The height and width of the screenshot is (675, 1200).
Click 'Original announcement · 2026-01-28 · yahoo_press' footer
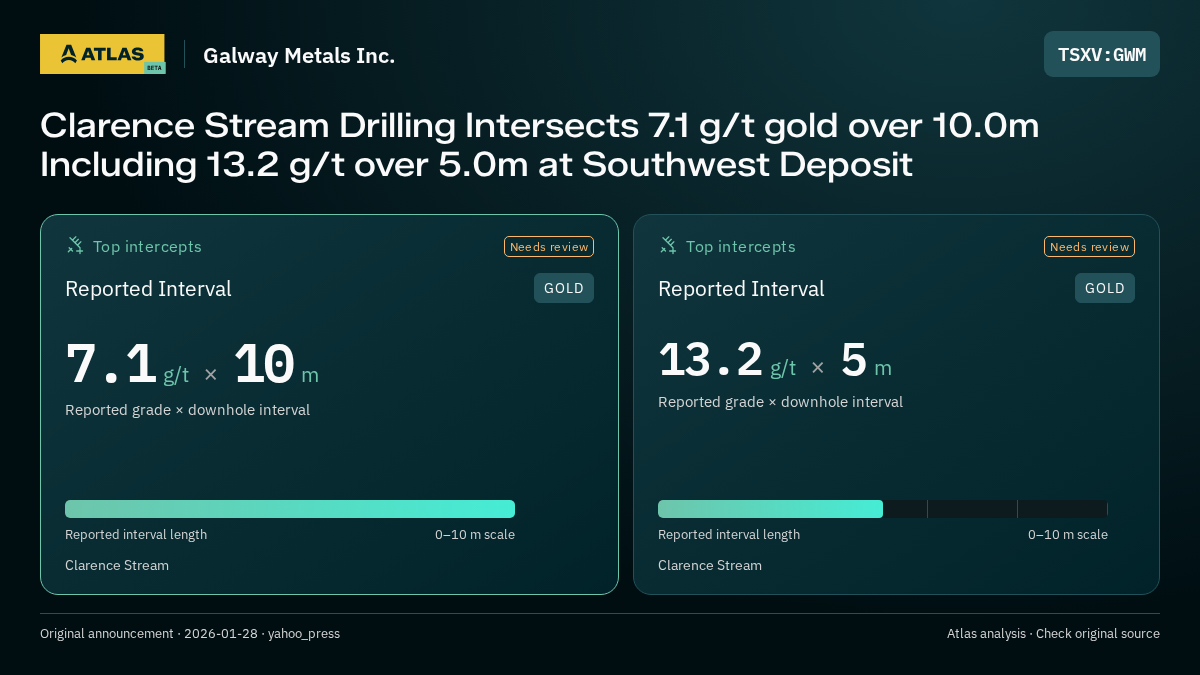(190, 633)
